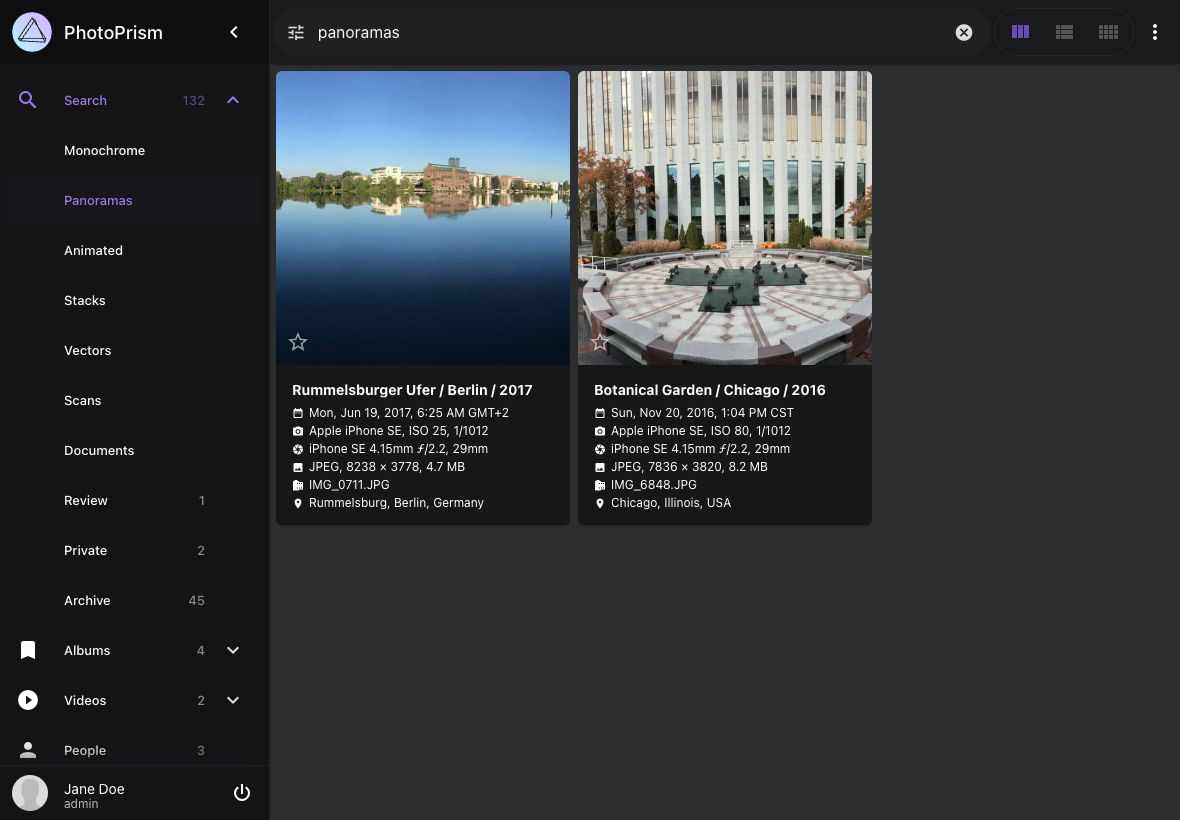
Task: Open the Archive section
Action: [87, 600]
